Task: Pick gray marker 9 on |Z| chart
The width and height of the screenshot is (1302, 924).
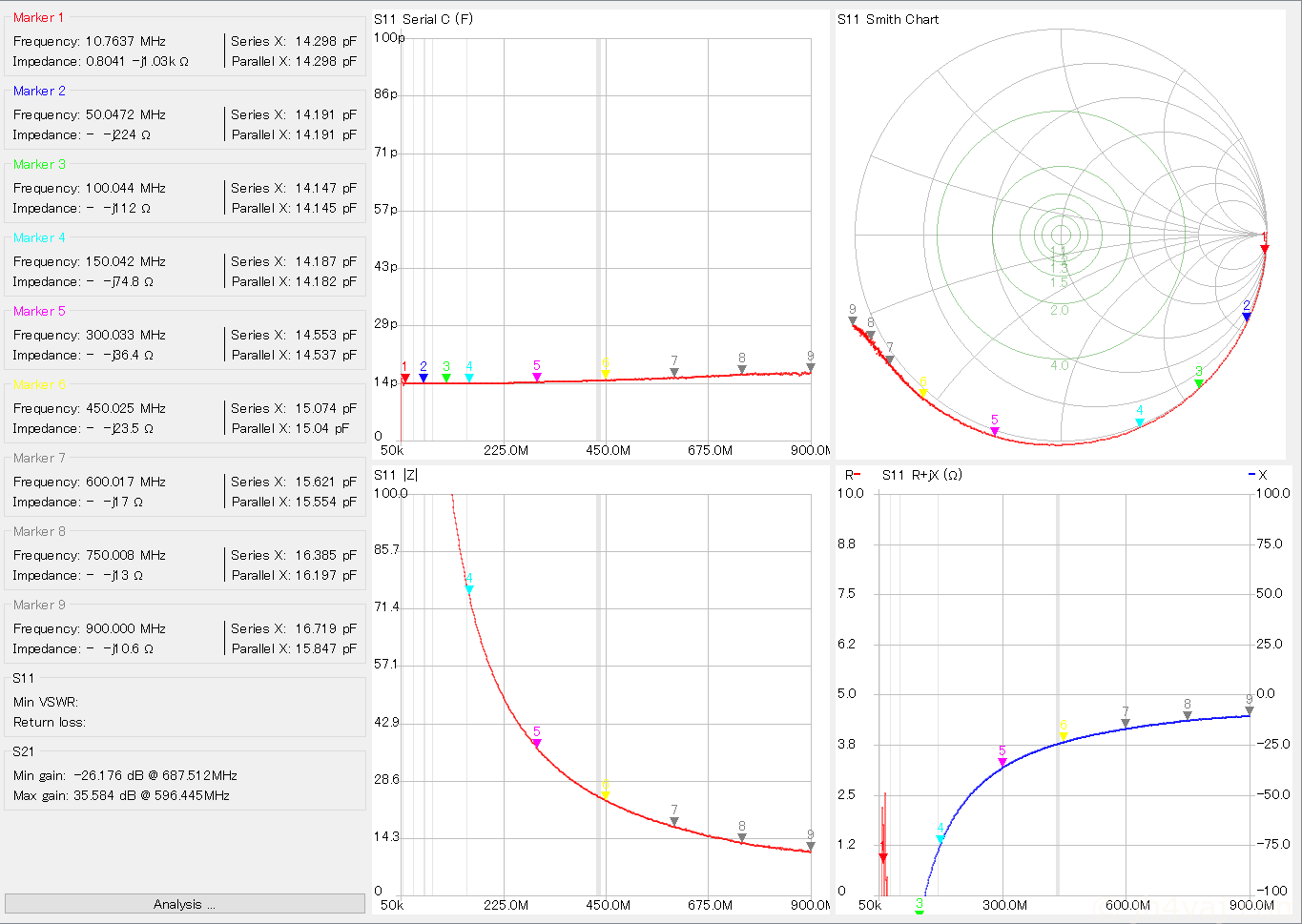Action: coord(810,846)
